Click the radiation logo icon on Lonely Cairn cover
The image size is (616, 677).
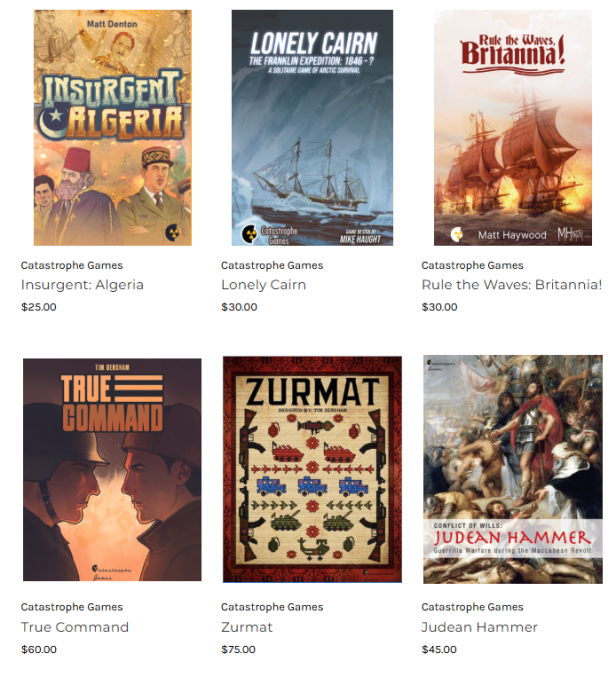coord(249,234)
